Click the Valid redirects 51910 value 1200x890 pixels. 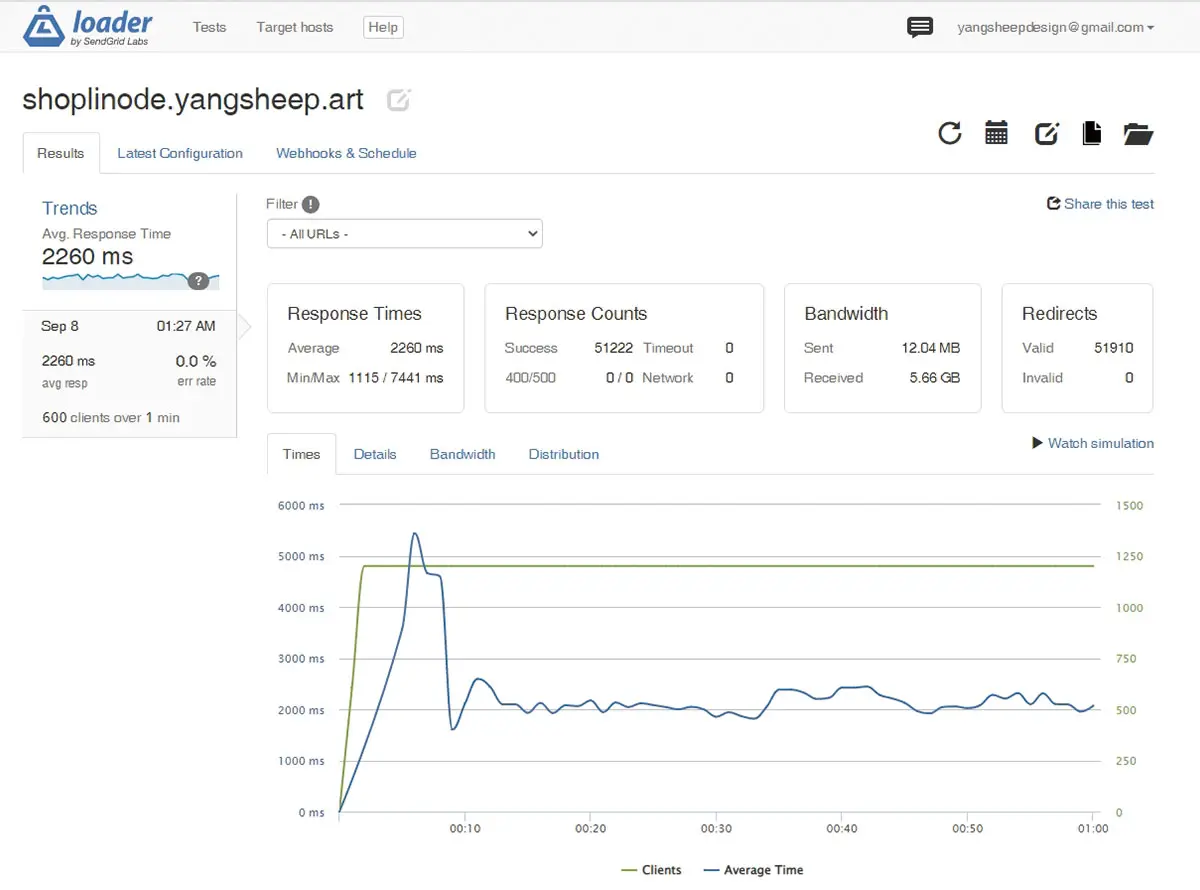(1114, 348)
